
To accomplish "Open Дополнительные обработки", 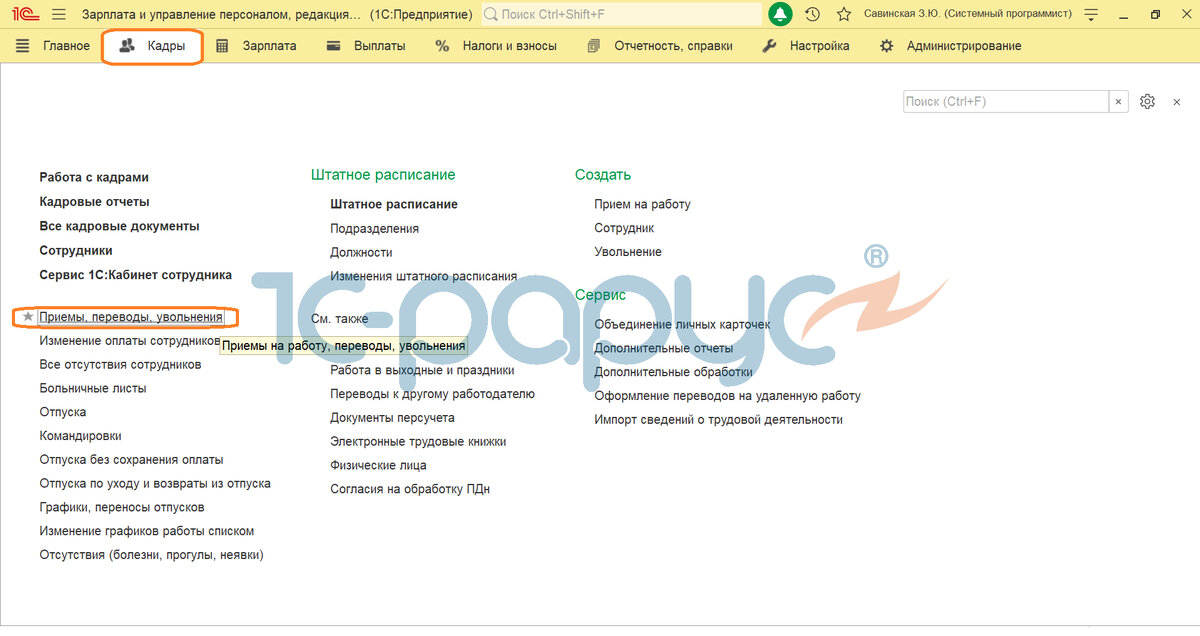I will 674,372.
